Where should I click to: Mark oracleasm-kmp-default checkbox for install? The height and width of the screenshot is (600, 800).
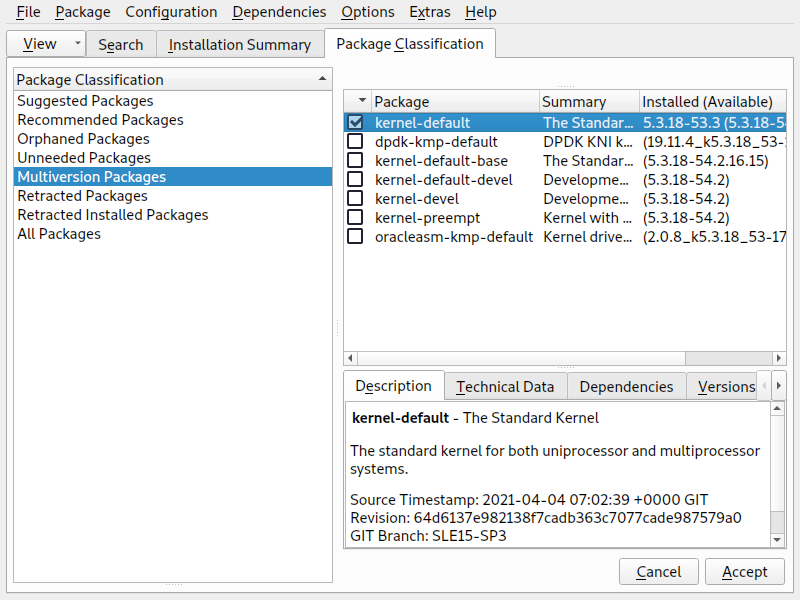click(x=355, y=237)
